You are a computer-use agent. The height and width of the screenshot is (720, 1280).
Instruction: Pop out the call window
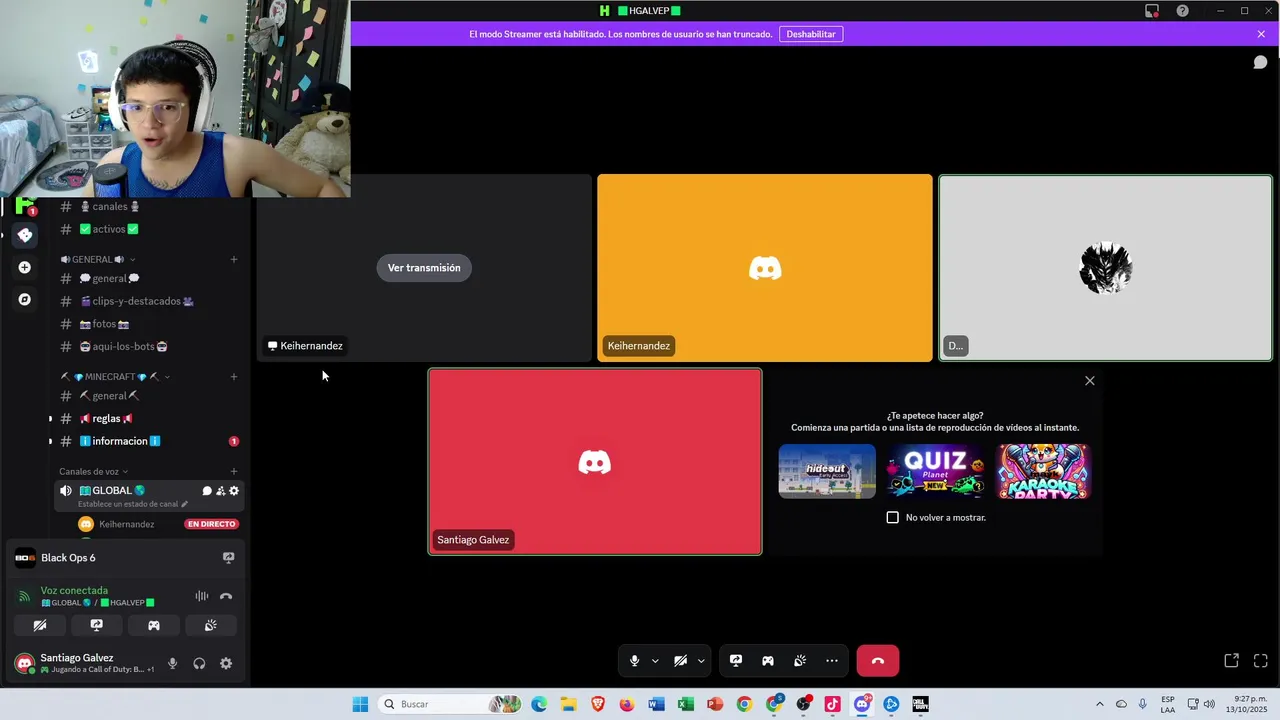pos(1231,661)
